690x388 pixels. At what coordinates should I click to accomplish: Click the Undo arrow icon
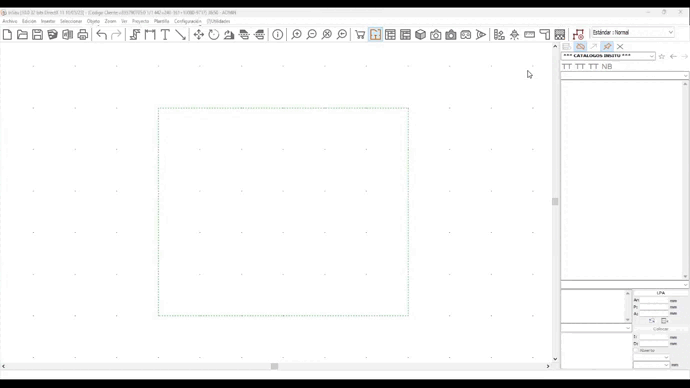pyautogui.click(x=102, y=34)
